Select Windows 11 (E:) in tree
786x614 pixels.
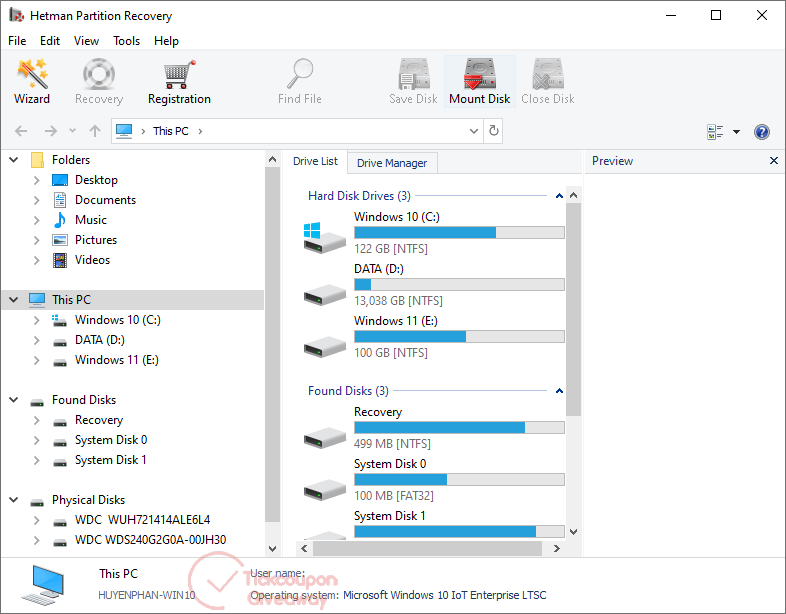coord(117,360)
